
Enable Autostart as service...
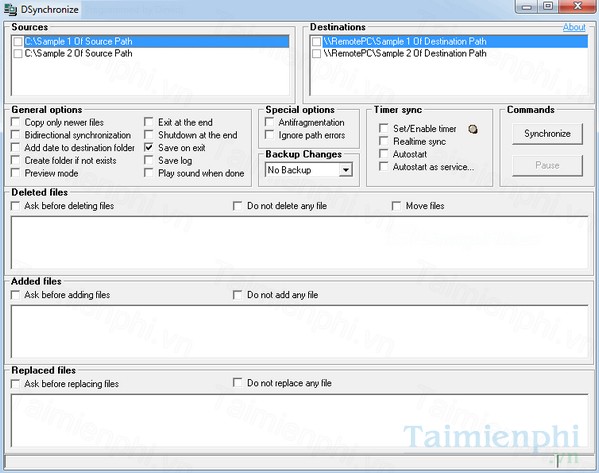pyautogui.click(x=384, y=167)
